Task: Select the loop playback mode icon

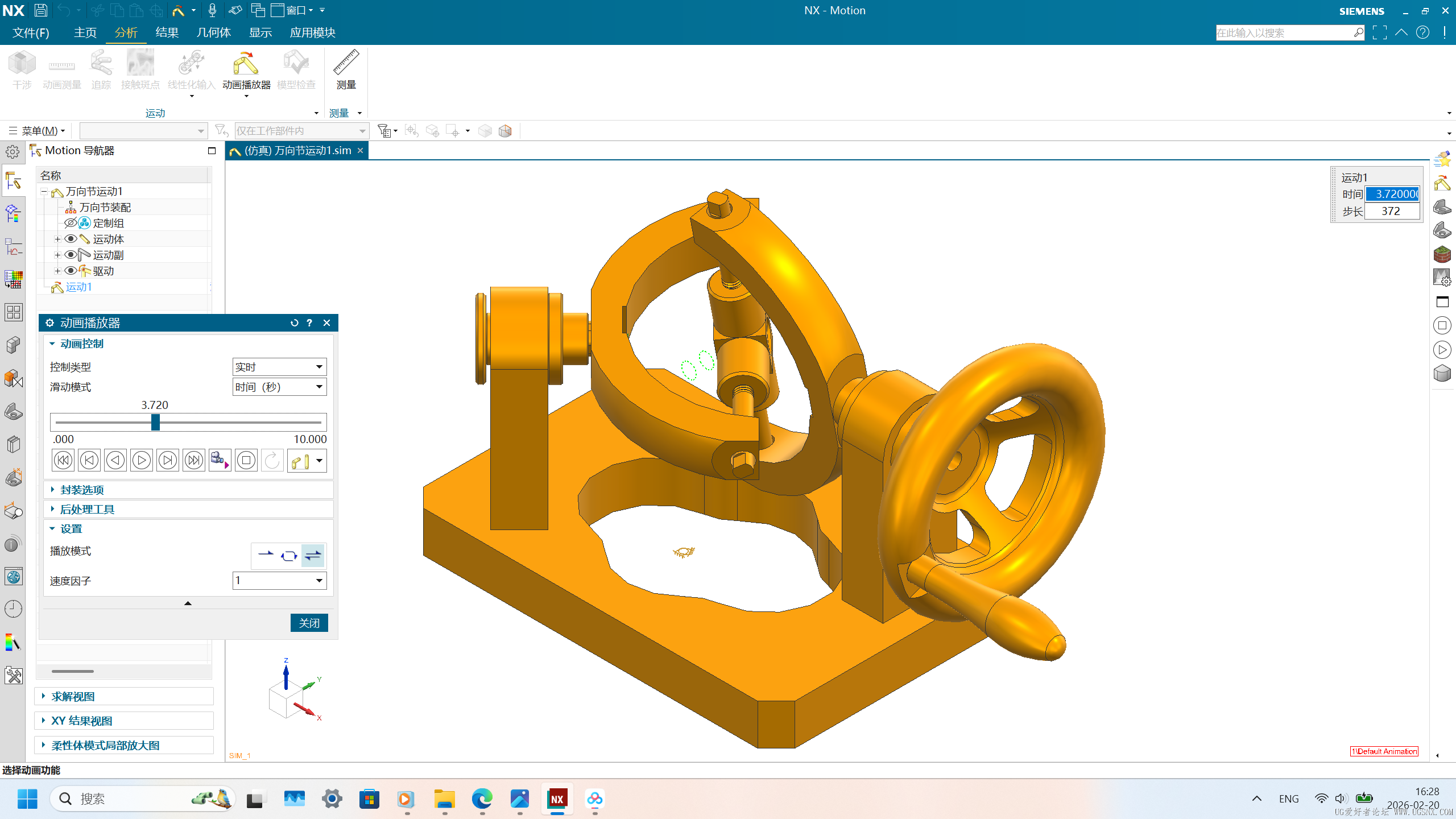Action: pyautogui.click(x=289, y=556)
